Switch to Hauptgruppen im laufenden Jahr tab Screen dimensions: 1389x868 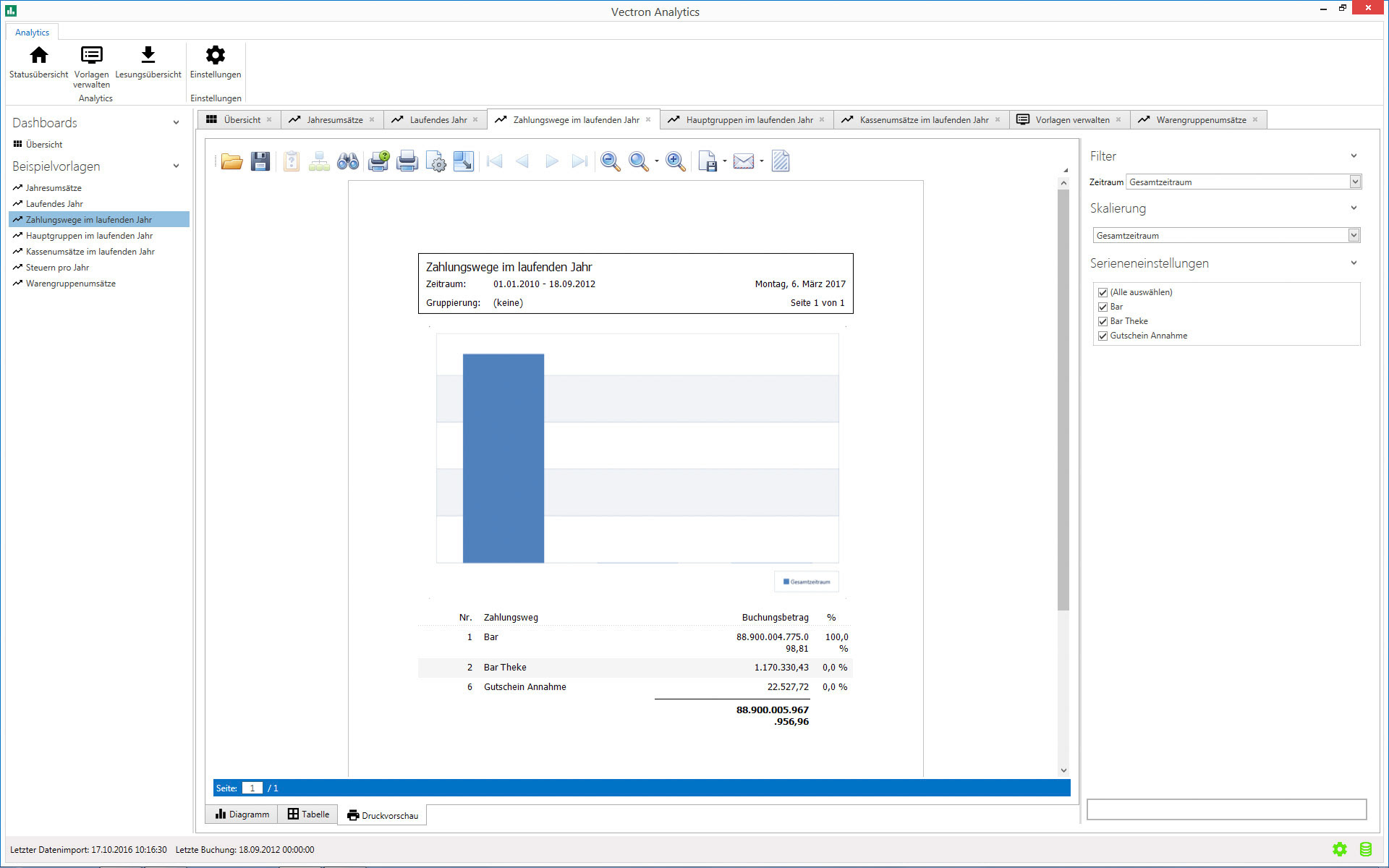coord(749,120)
